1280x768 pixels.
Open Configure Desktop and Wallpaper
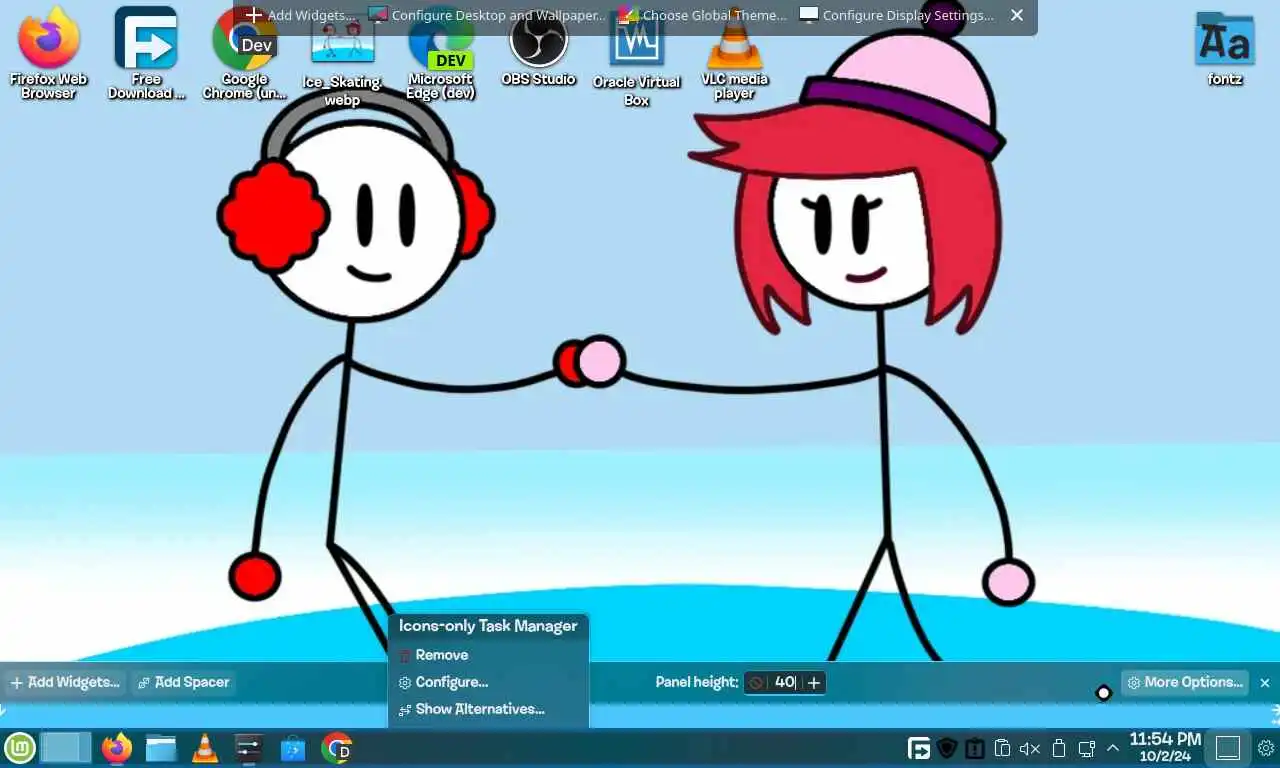(487, 15)
